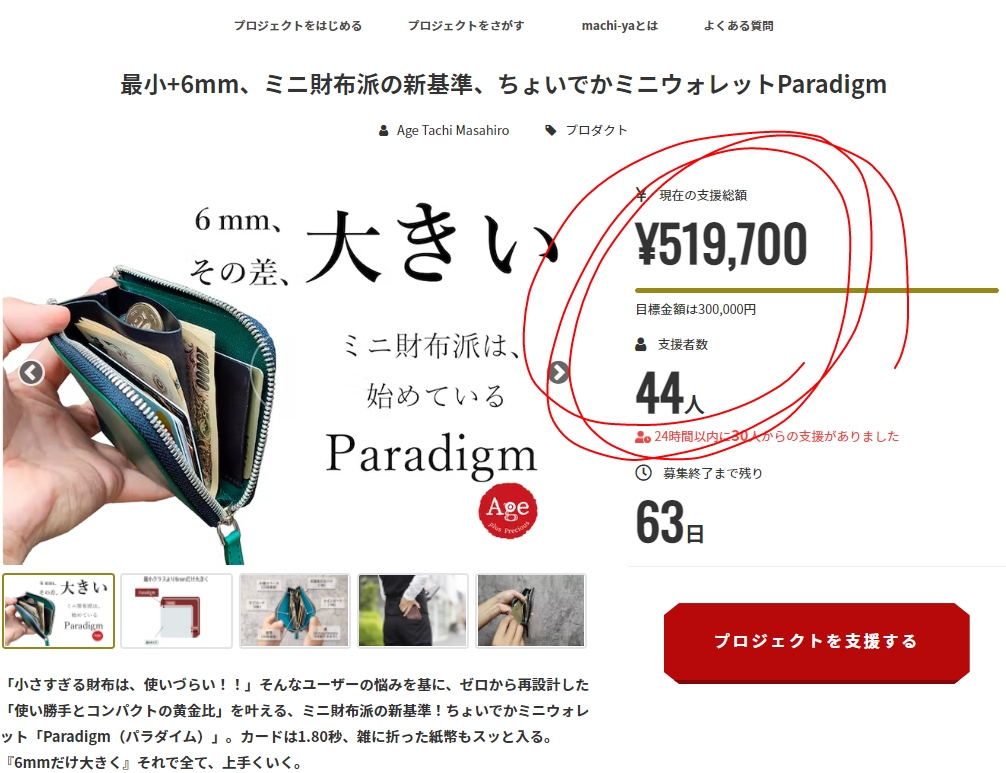Show the previous carousel image arrow
Screen dimensions: 1006x773
(x=31, y=372)
